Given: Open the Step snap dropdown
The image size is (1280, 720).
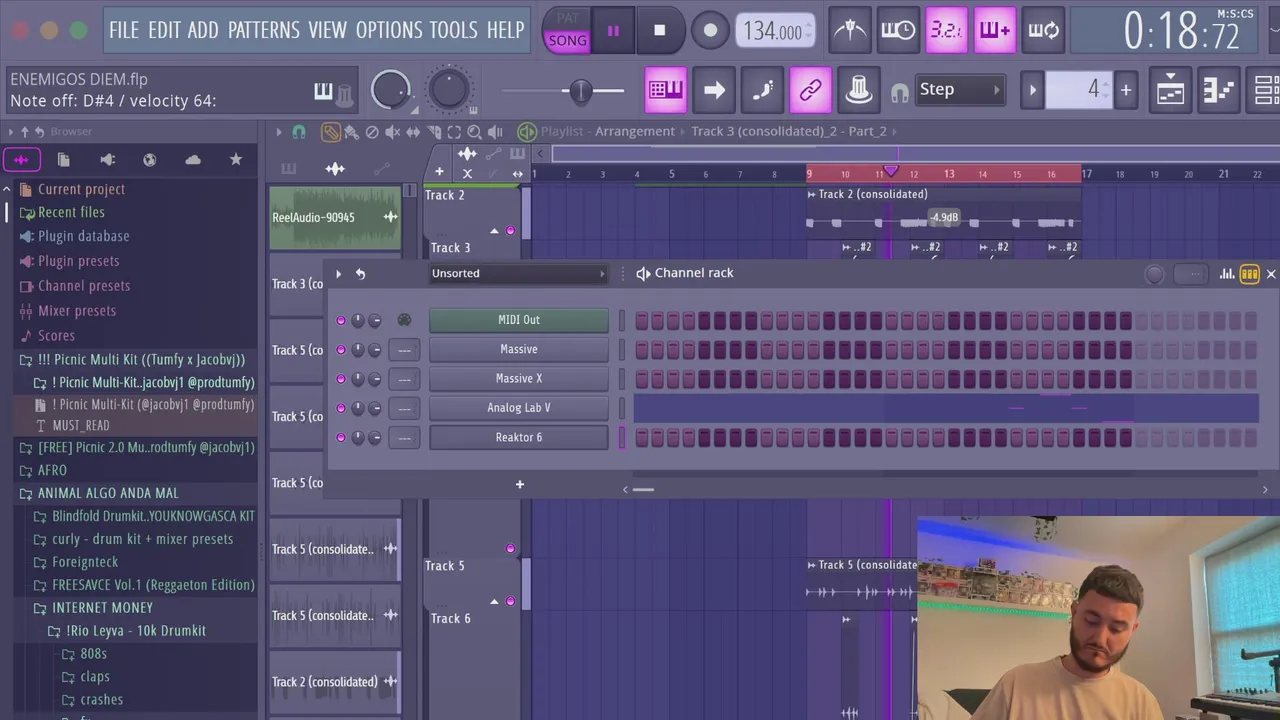Looking at the screenshot, I should coord(959,89).
